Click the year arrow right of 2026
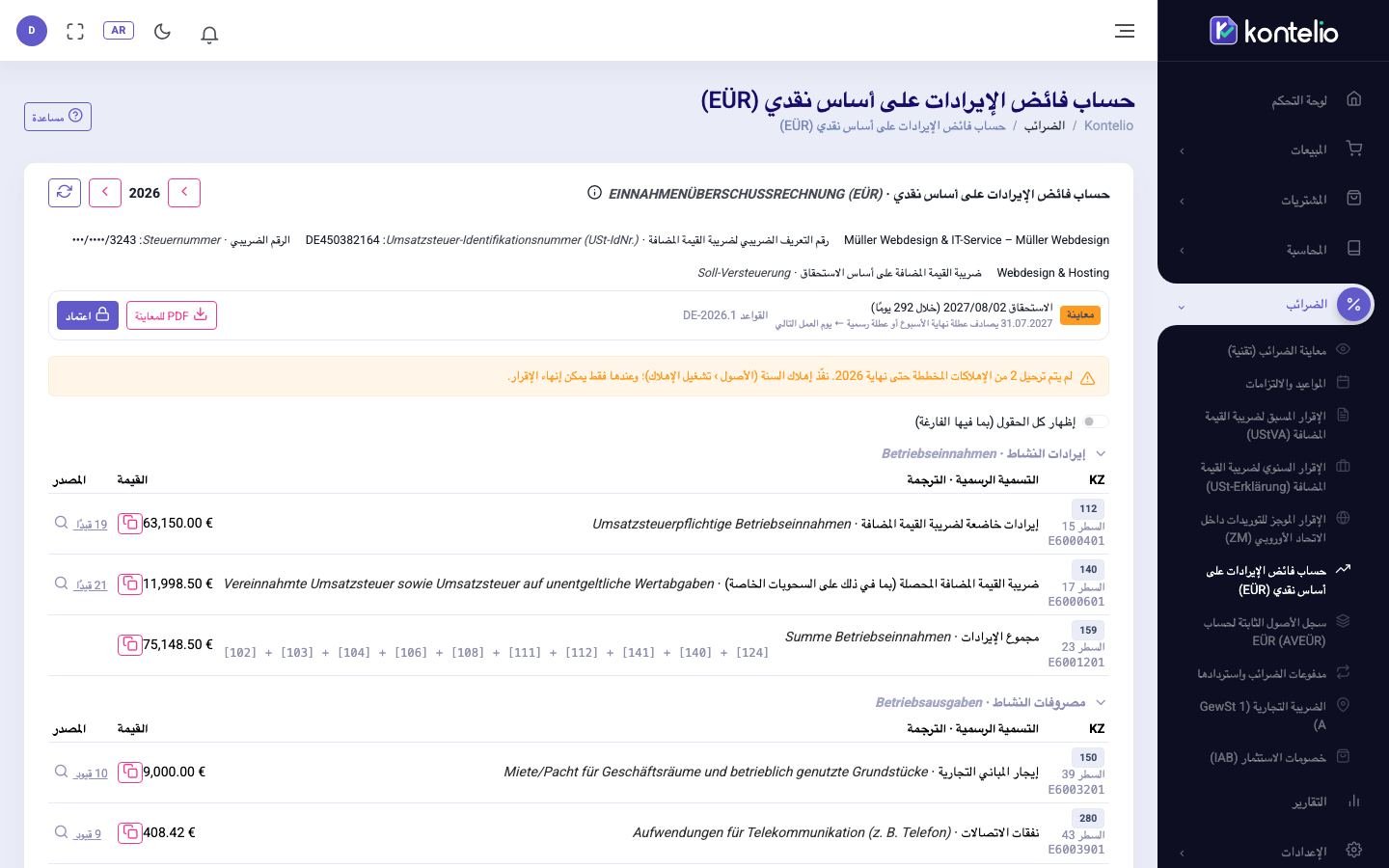This screenshot has height=868, width=1389. pos(184,192)
